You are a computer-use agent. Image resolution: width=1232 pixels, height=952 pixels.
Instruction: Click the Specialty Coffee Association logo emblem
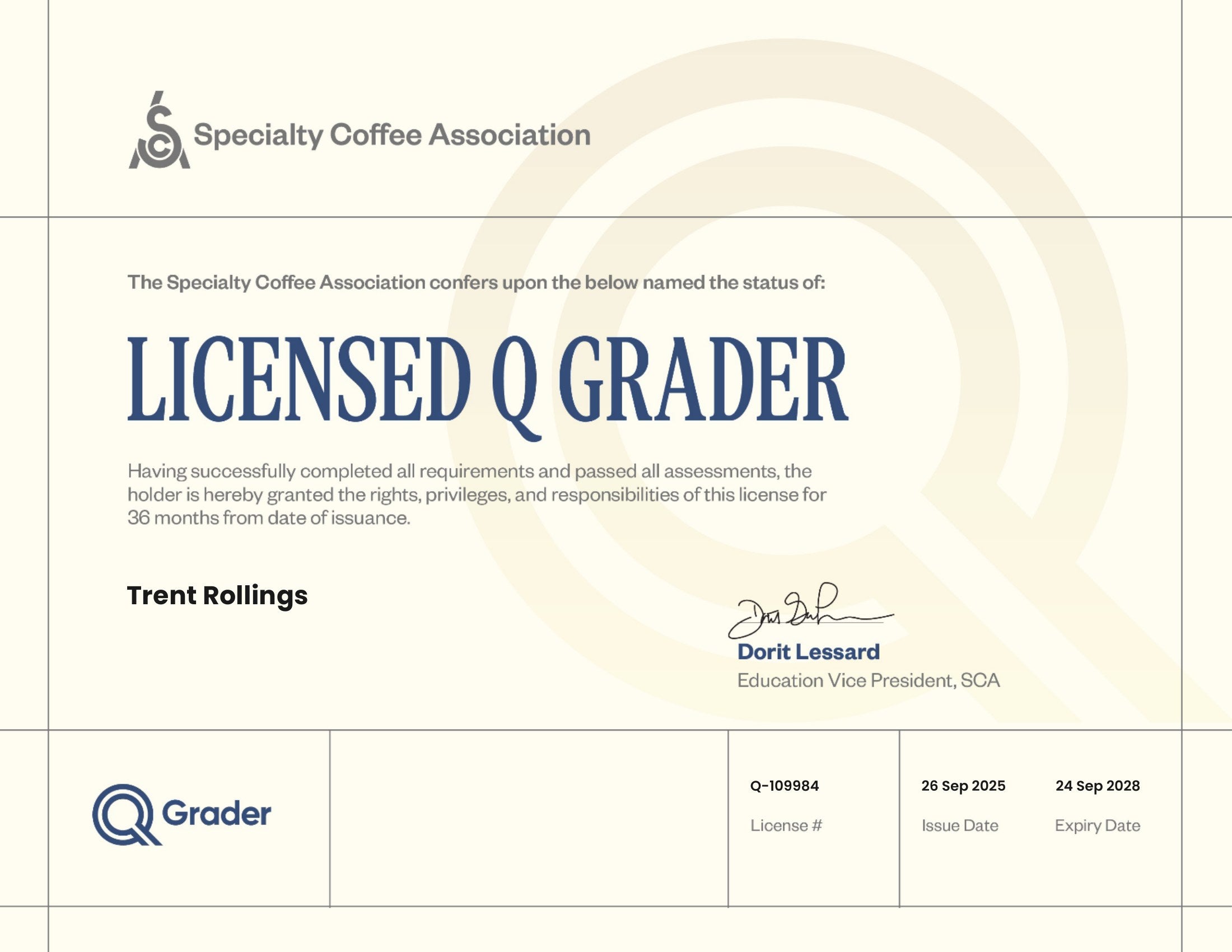160,130
